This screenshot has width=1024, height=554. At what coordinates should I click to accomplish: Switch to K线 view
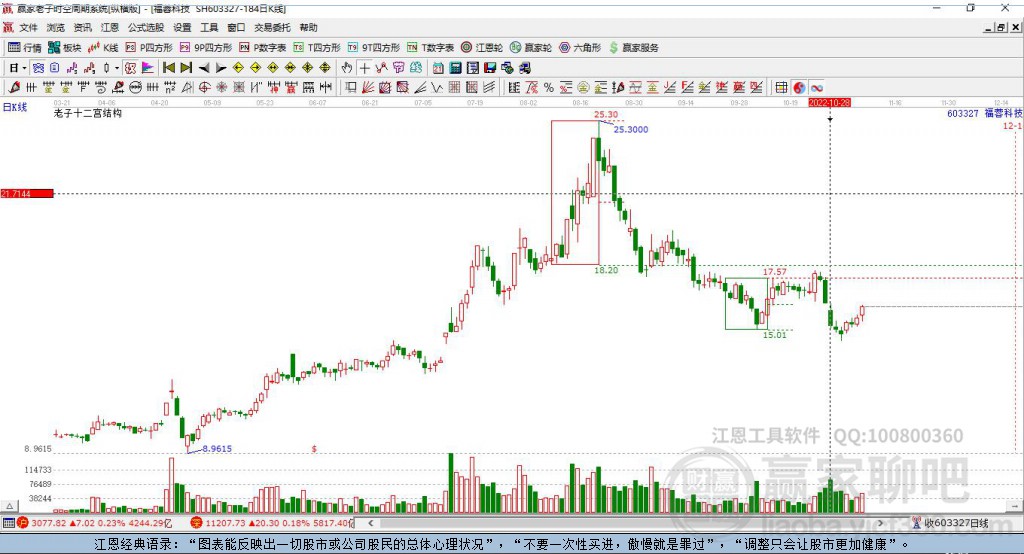[103, 48]
